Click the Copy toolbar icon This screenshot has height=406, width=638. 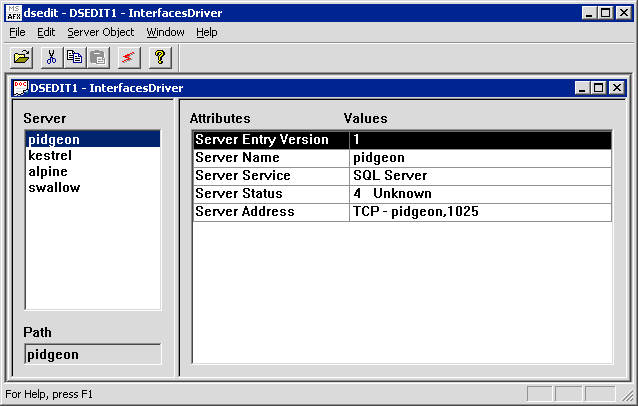[x=74, y=57]
